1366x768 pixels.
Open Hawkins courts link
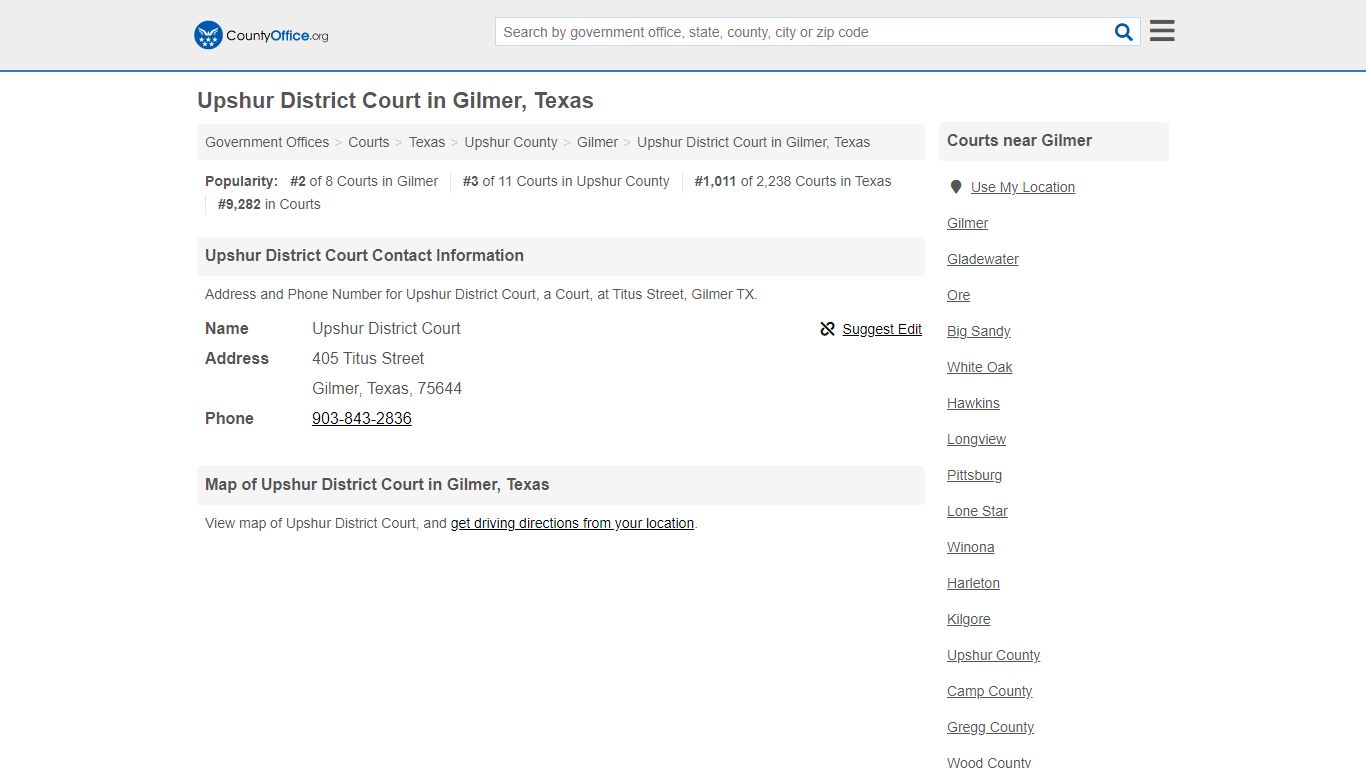click(x=974, y=403)
